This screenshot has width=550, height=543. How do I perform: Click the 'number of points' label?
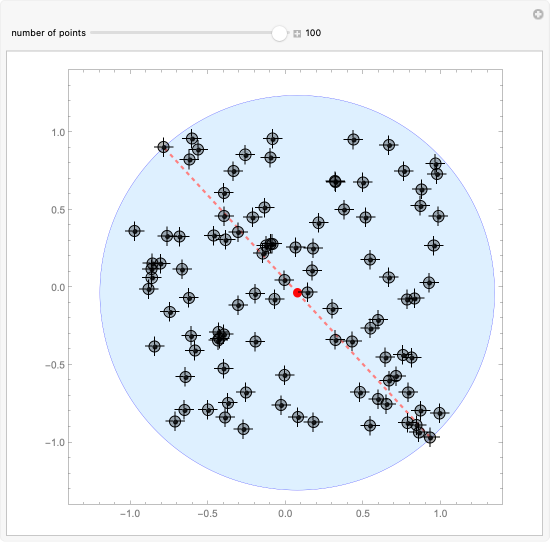click(48, 33)
